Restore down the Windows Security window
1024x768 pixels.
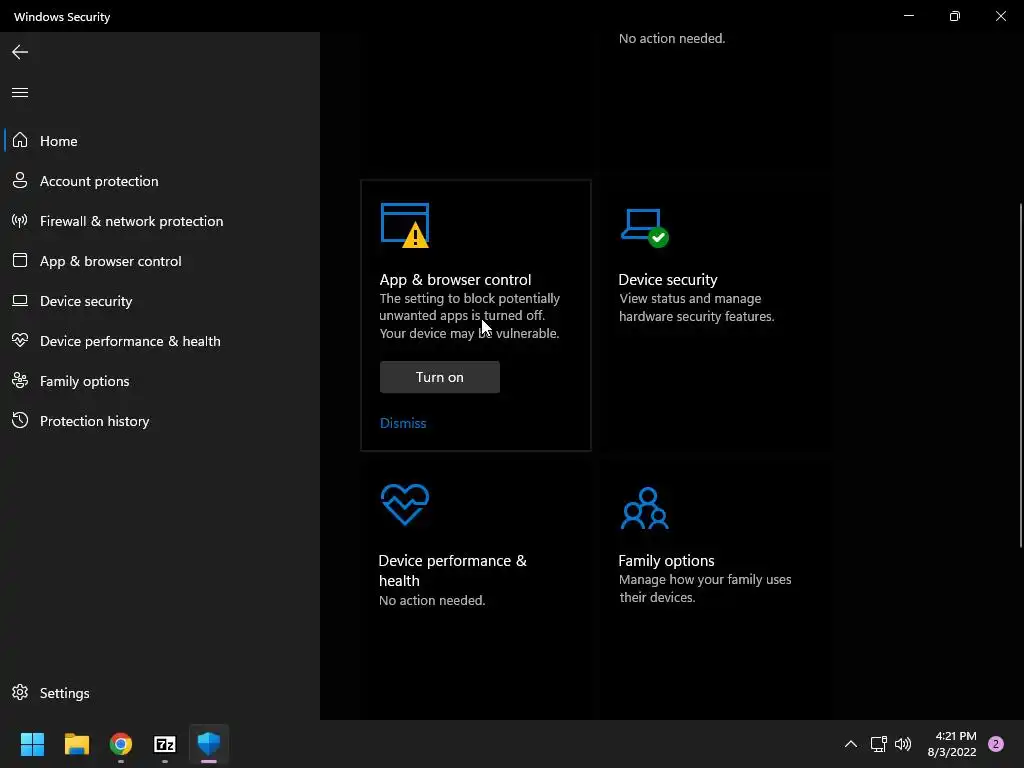(955, 16)
